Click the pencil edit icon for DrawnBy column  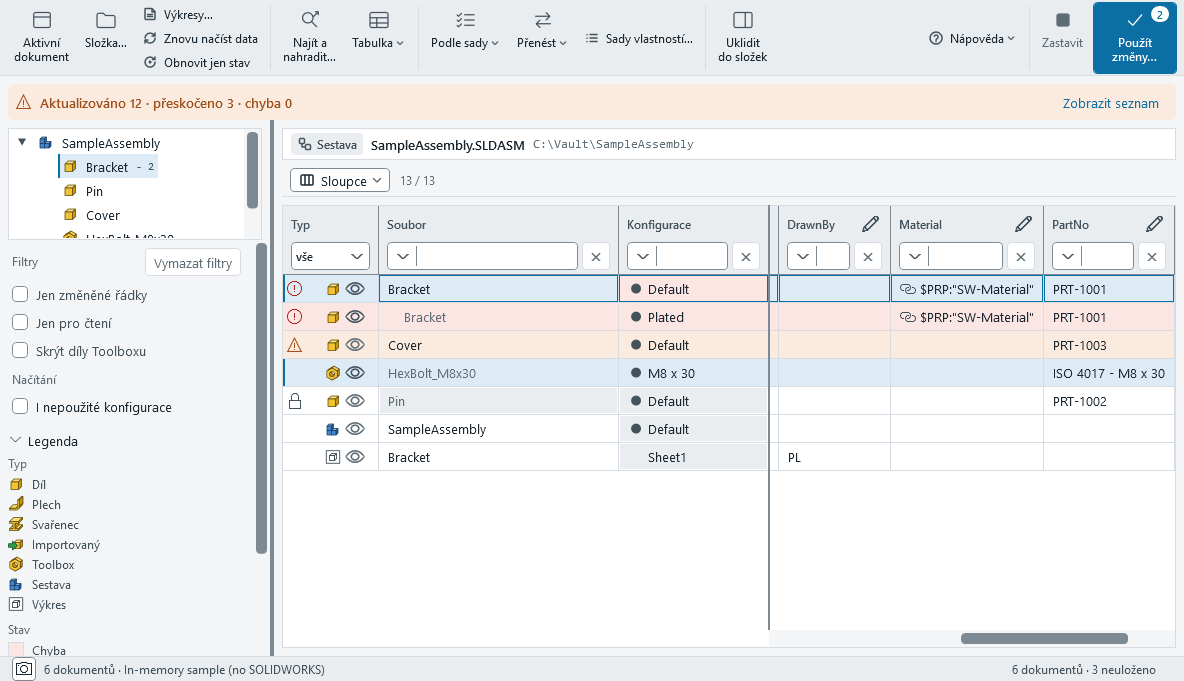click(871, 224)
